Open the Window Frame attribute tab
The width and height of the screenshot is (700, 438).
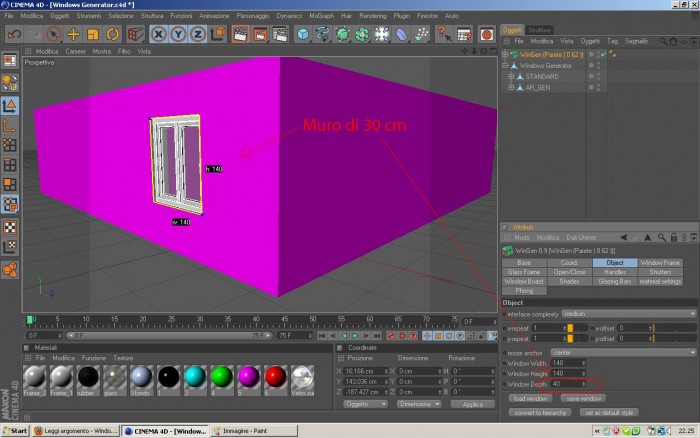click(x=660, y=263)
